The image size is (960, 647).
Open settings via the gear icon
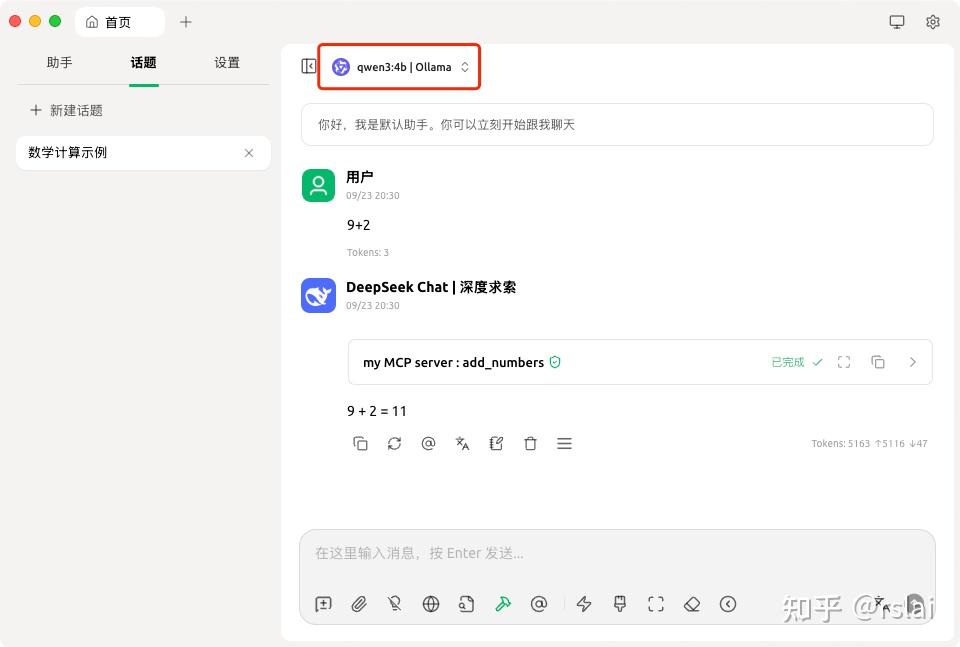coord(932,22)
